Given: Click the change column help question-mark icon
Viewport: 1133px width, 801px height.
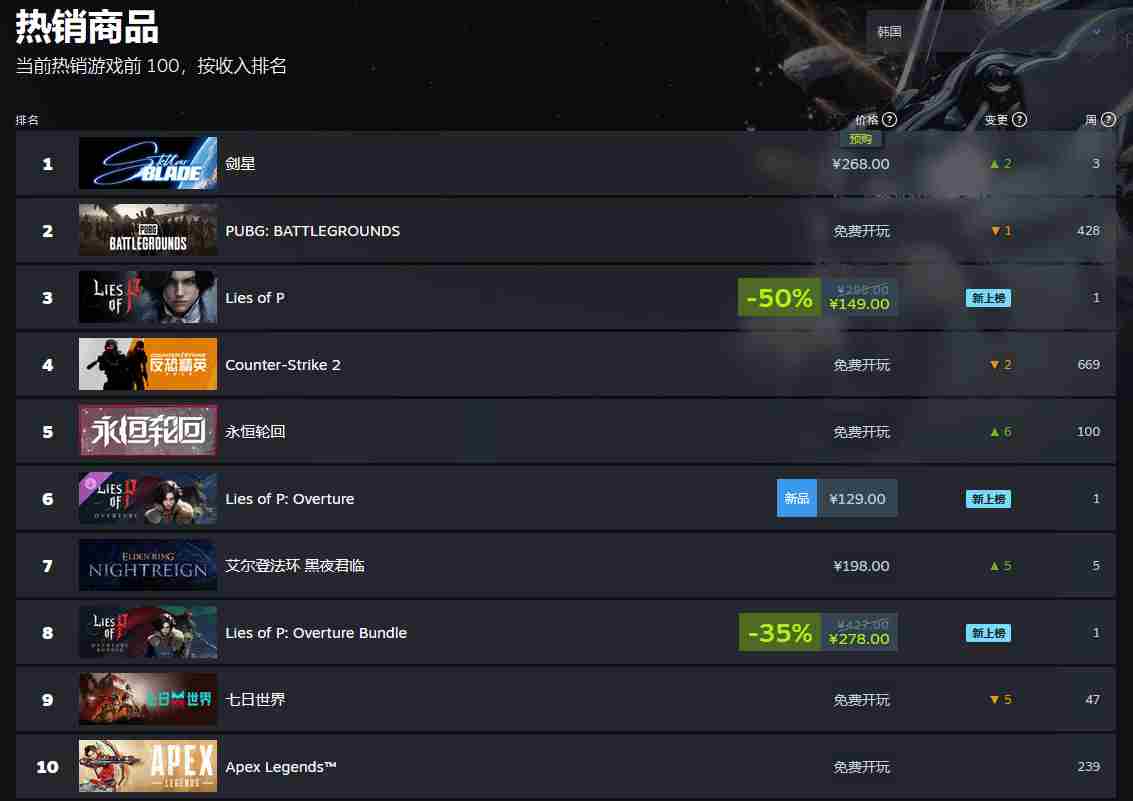Looking at the screenshot, I should (1020, 120).
